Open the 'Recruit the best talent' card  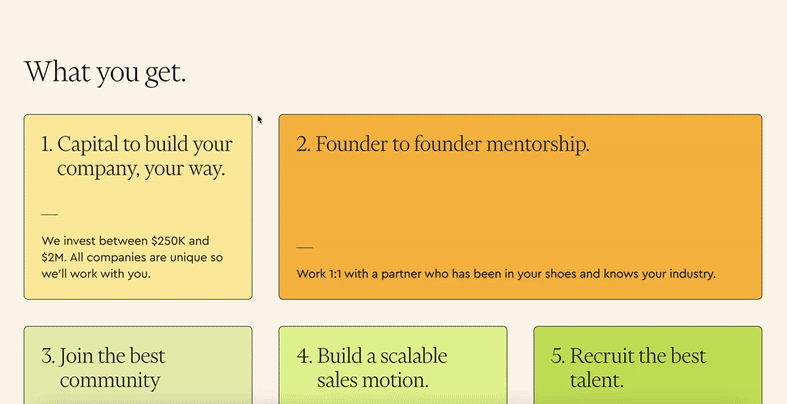(648, 365)
